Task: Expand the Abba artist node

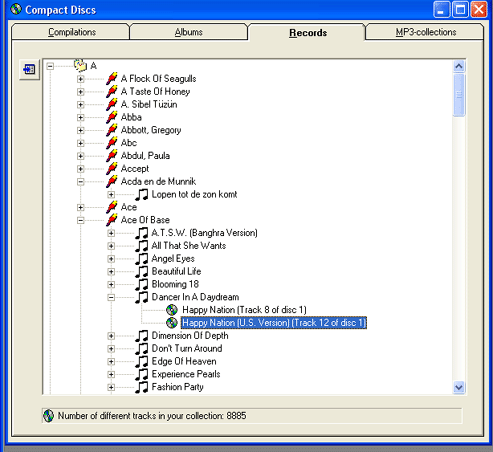Action: (x=80, y=117)
